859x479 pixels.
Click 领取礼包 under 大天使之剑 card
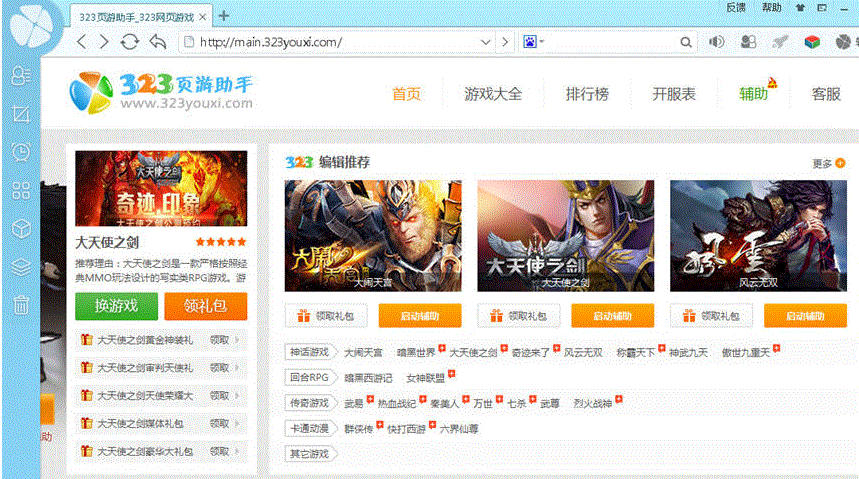(519, 316)
